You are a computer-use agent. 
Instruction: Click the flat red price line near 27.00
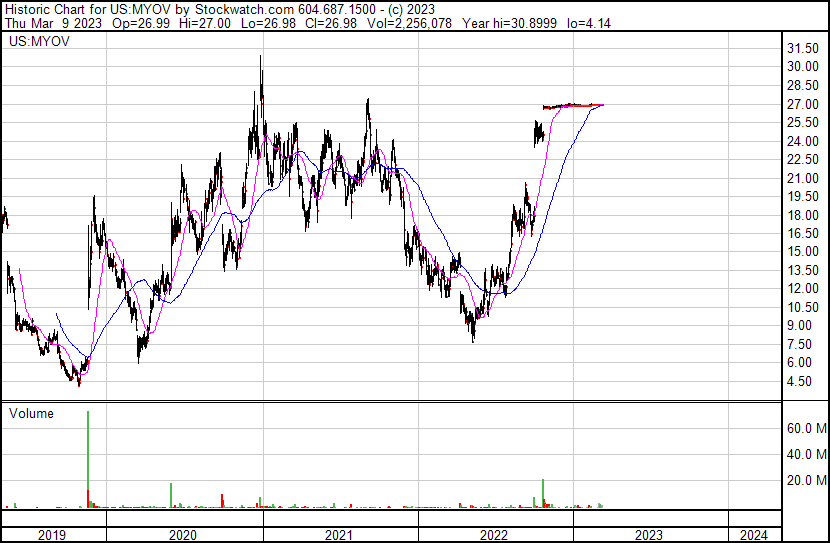click(572, 105)
